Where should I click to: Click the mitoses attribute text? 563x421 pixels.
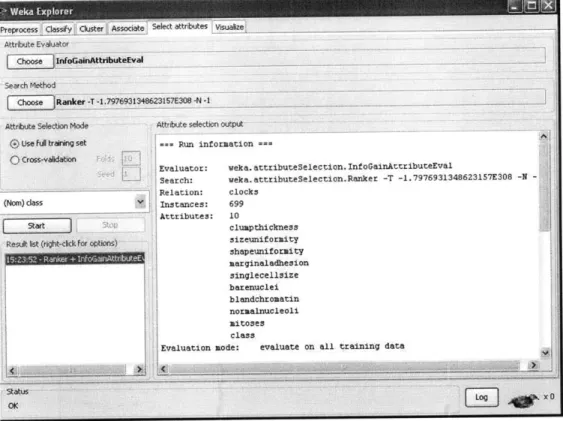pyautogui.click(x=247, y=323)
